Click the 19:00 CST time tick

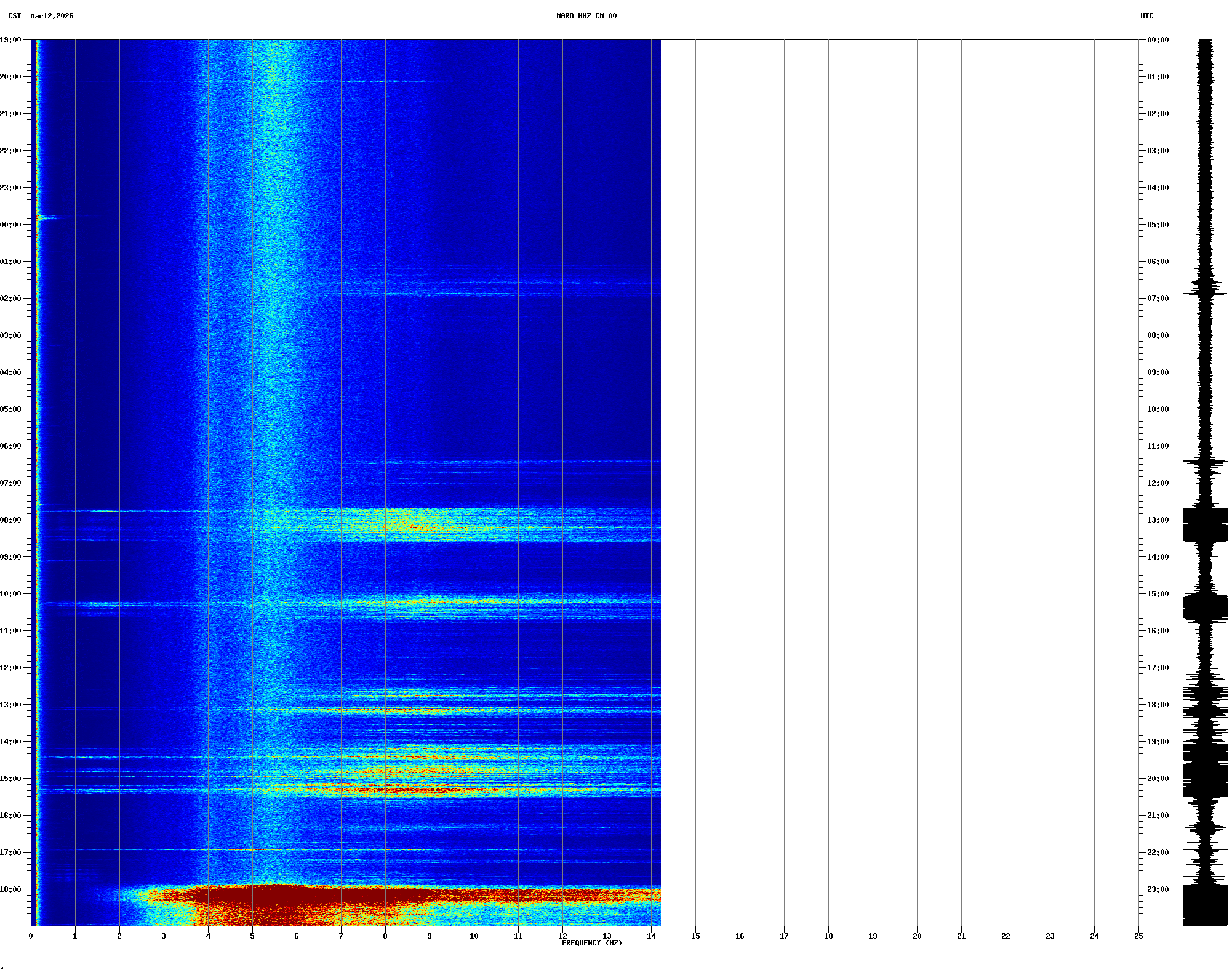[11, 40]
